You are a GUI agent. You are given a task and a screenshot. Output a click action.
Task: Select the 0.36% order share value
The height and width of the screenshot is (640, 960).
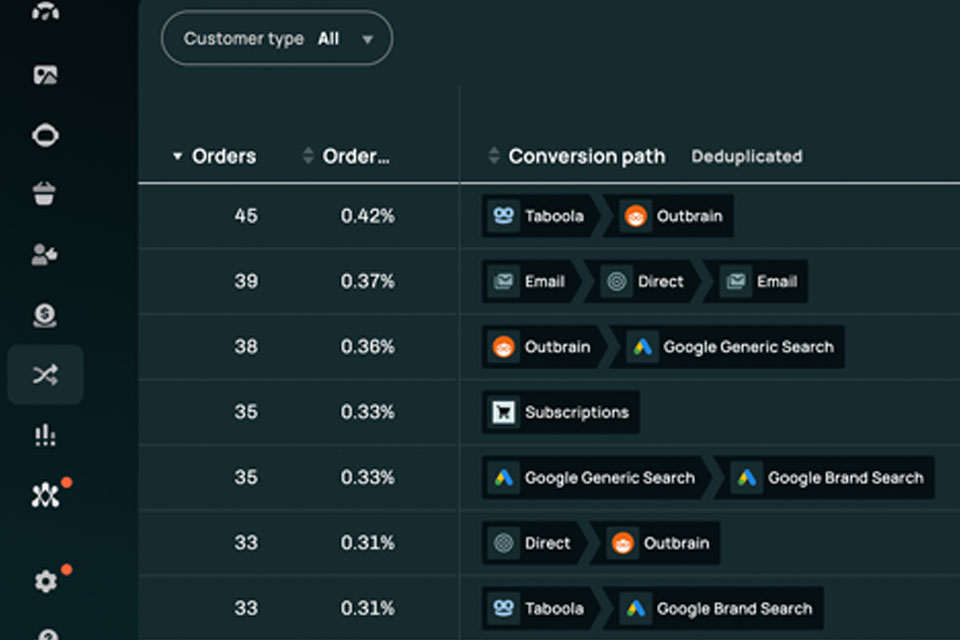click(367, 347)
